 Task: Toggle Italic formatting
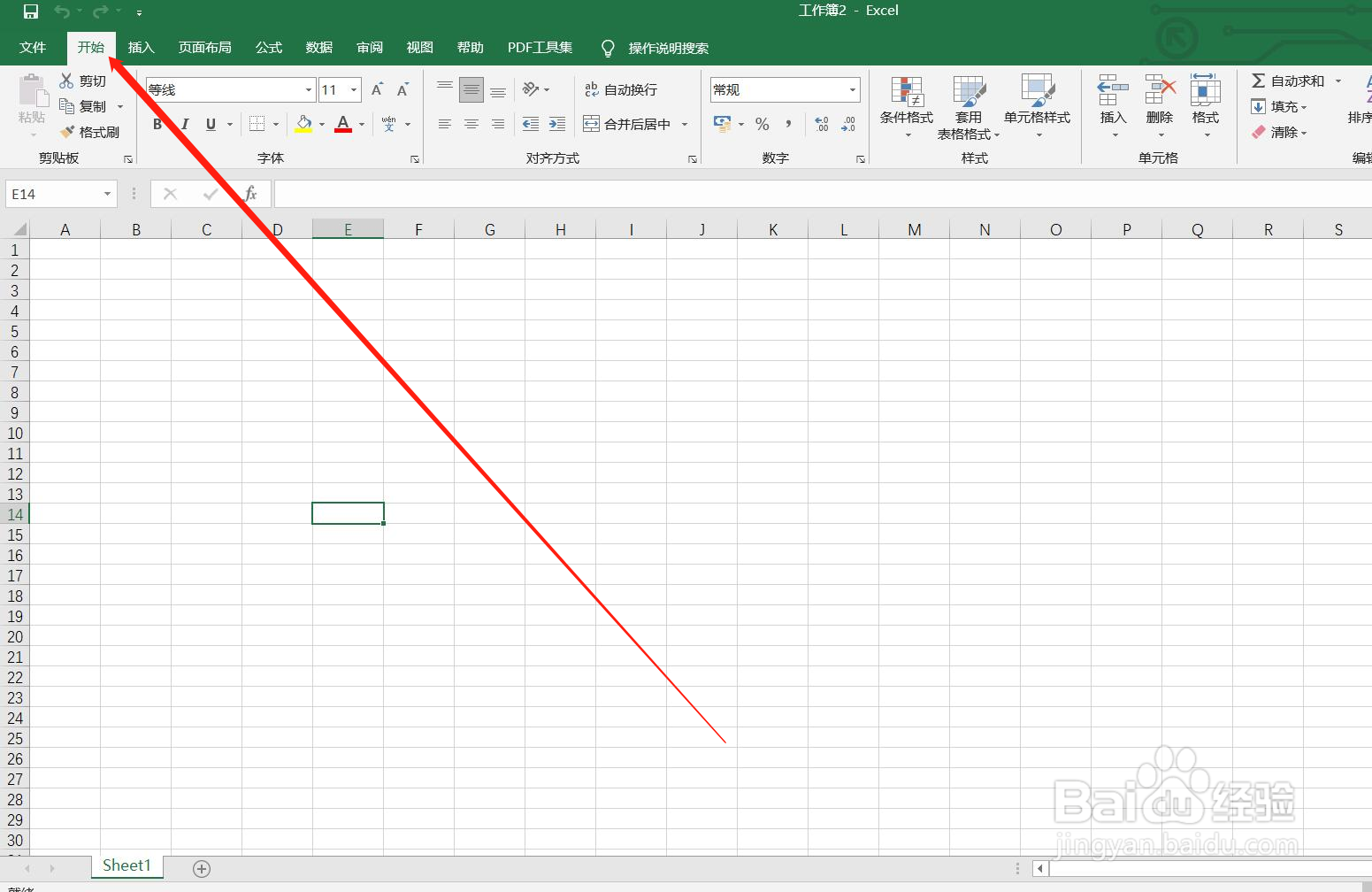pyautogui.click(x=185, y=124)
